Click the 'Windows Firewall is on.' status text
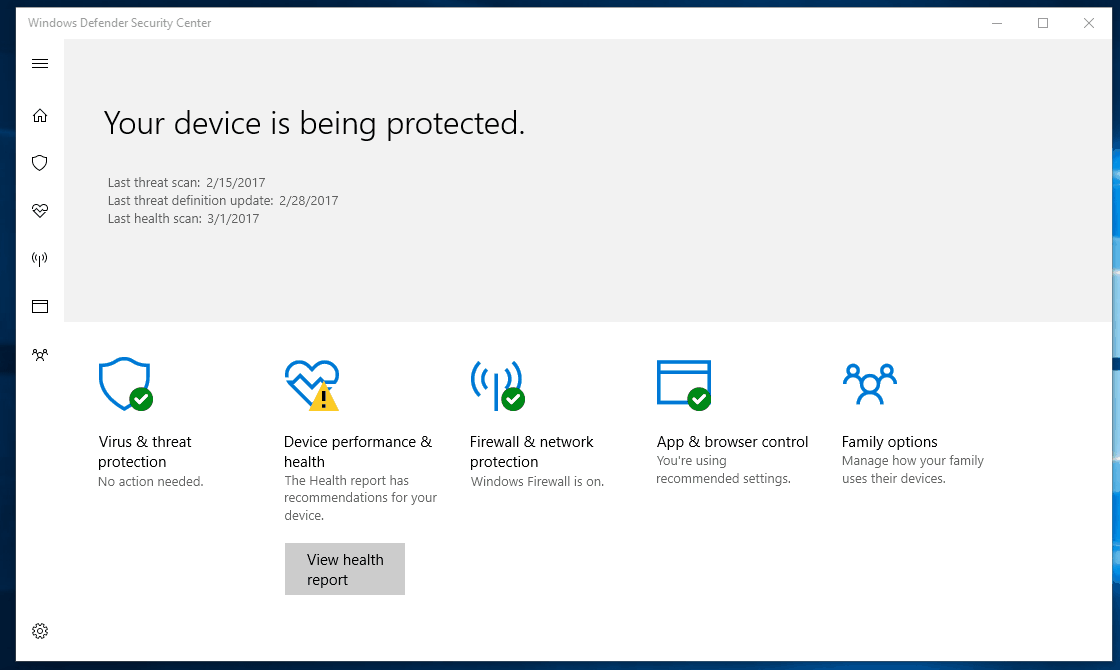The height and width of the screenshot is (670, 1120). [x=537, y=481]
